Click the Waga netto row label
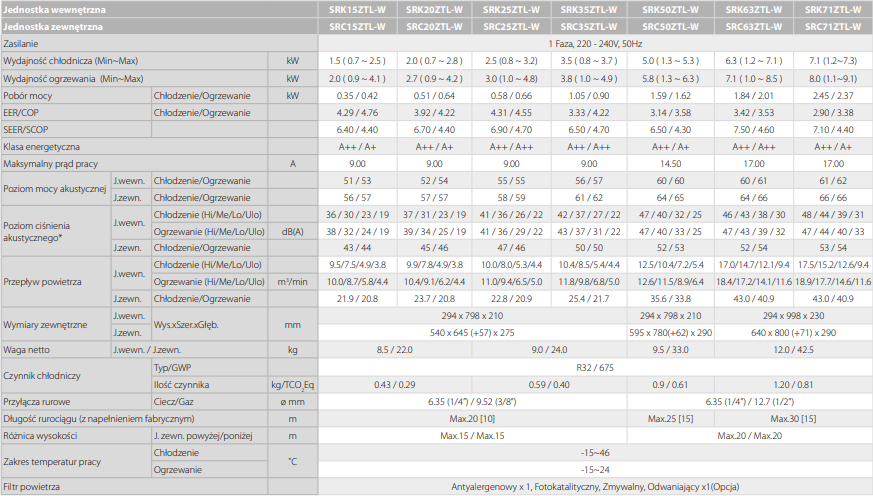 tap(26, 350)
